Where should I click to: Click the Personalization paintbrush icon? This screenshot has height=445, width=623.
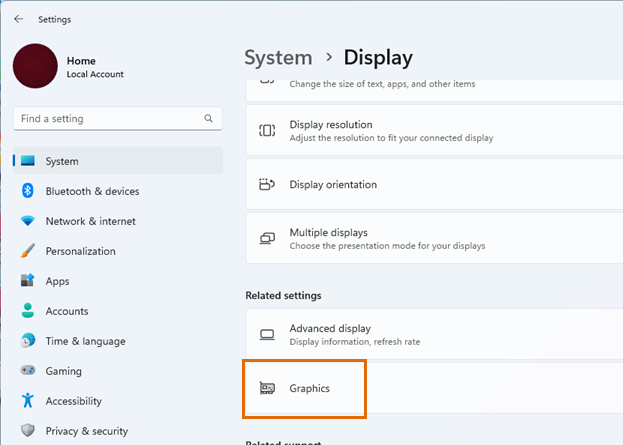tap(27, 251)
